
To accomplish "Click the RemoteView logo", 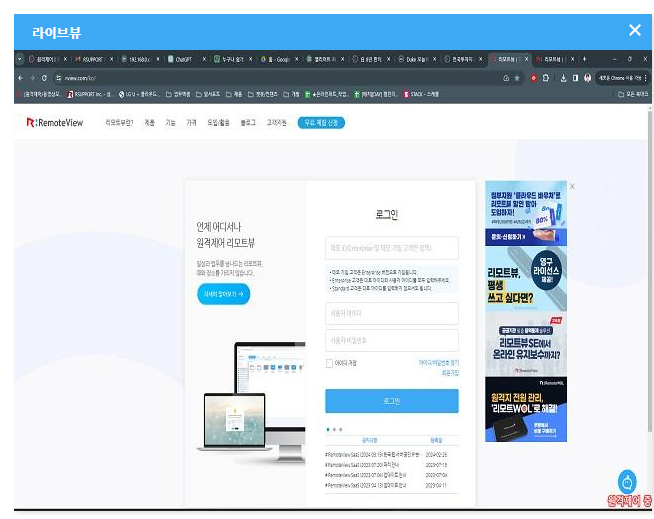I will point(55,123).
